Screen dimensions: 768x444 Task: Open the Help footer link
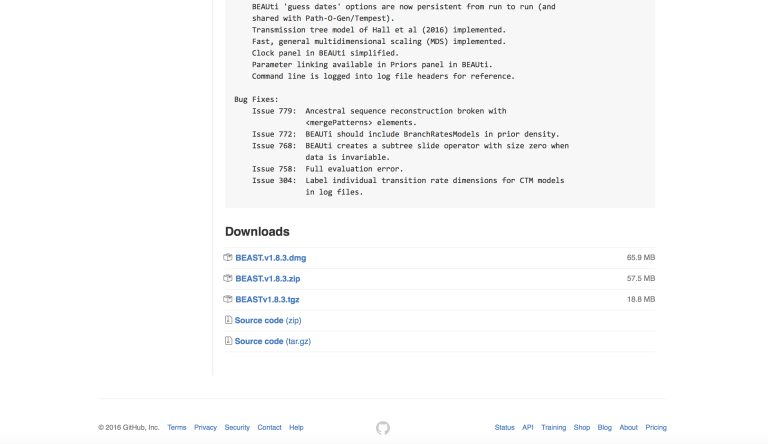tap(296, 427)
